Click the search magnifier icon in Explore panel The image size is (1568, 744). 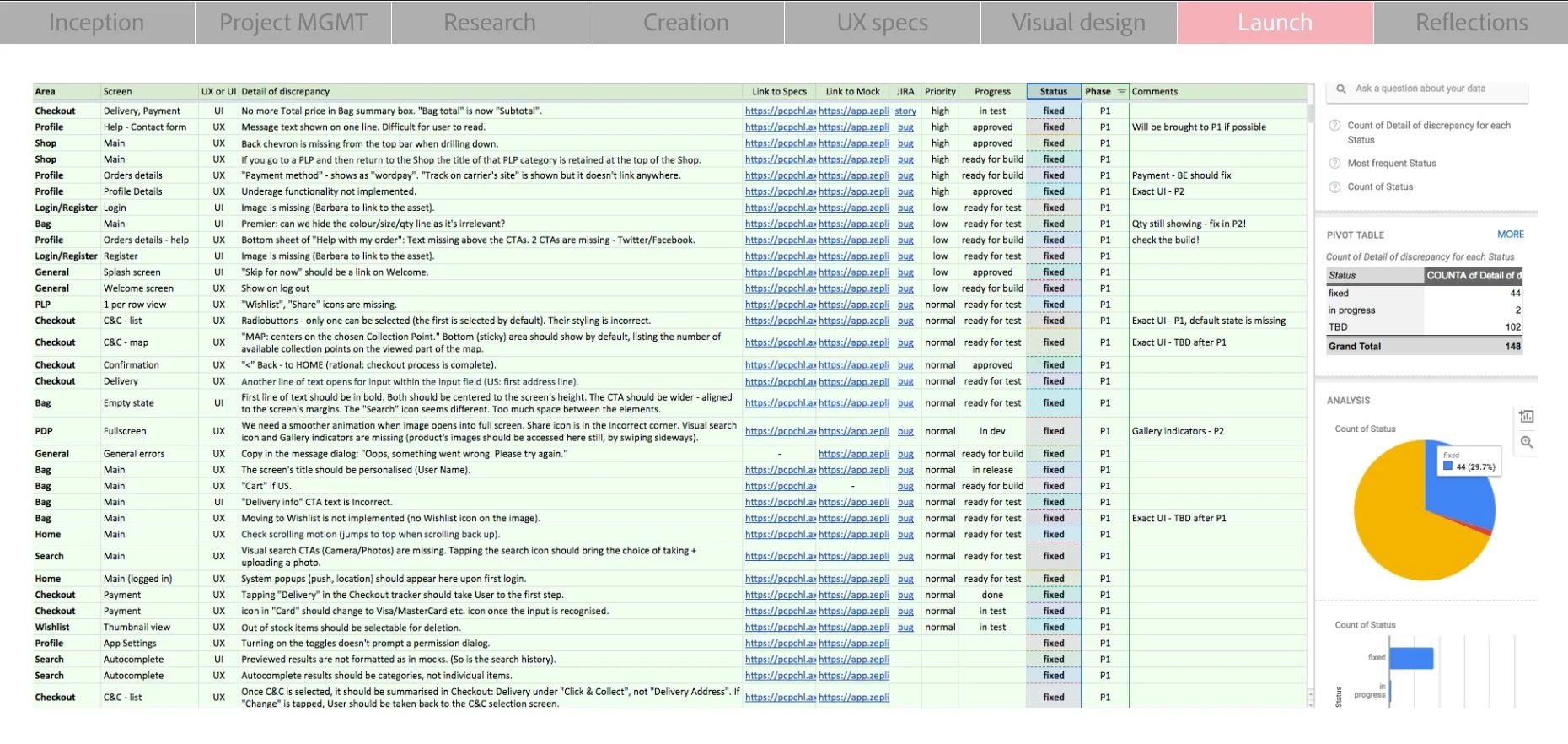[x=1340, y=89]
